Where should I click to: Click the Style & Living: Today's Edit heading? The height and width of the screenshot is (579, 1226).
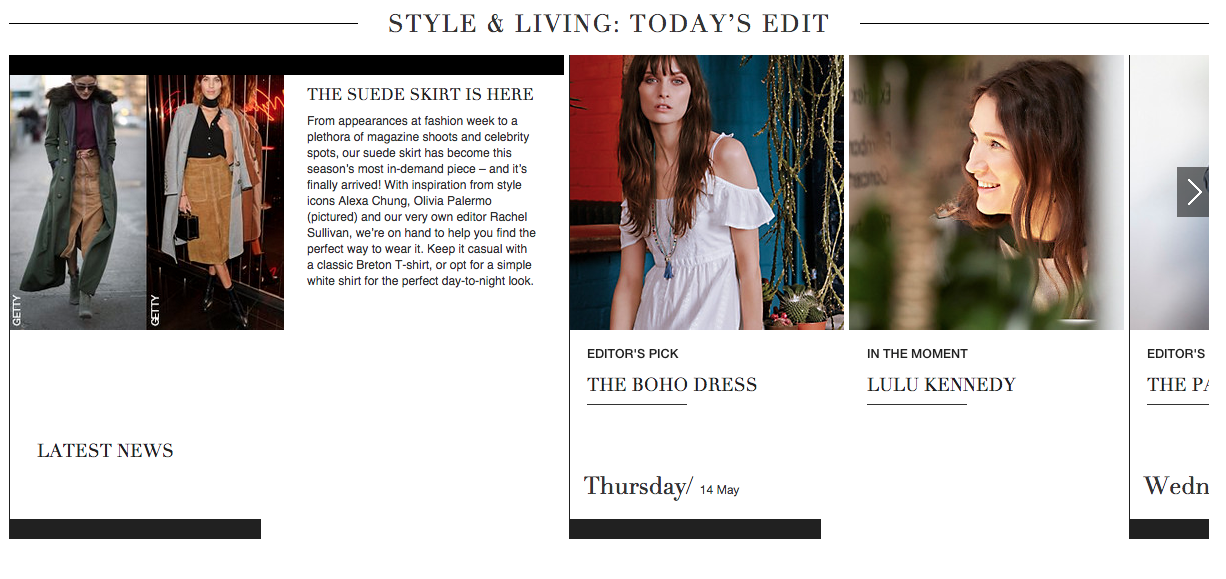pyautogui.click(x=609, y=23)
